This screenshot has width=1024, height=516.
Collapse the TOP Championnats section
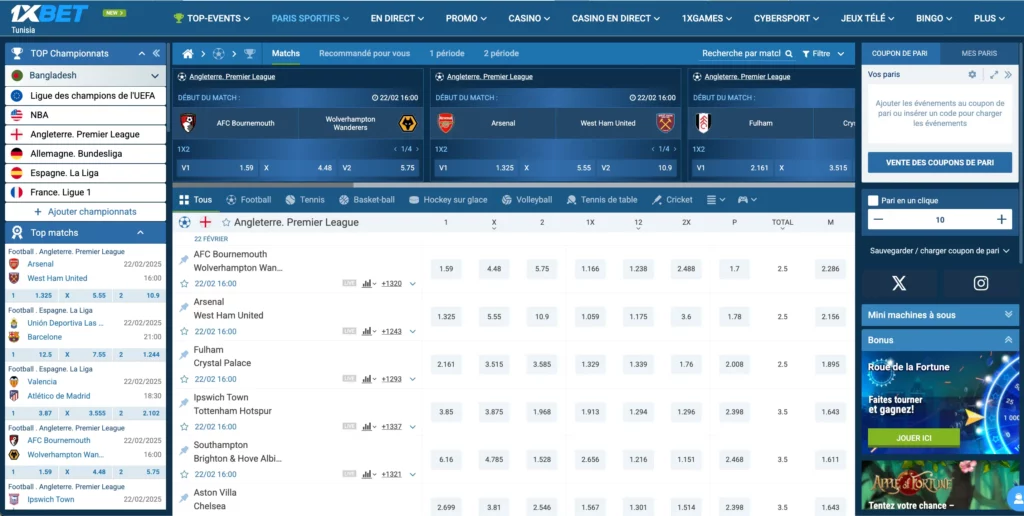(x=142, y=54)
